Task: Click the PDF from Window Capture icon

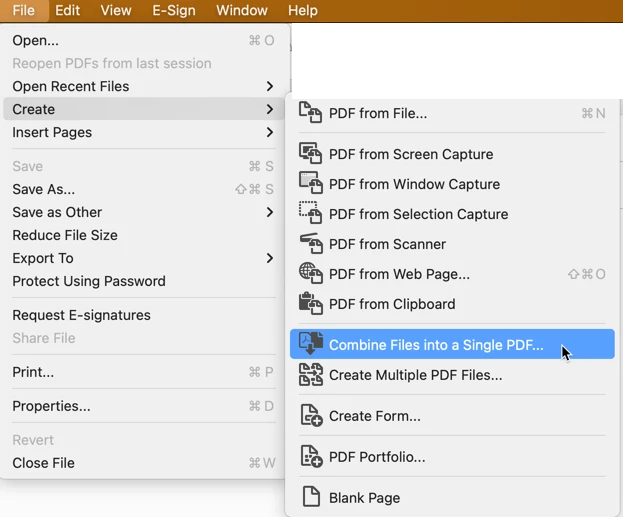Action: tap(310, 183)
